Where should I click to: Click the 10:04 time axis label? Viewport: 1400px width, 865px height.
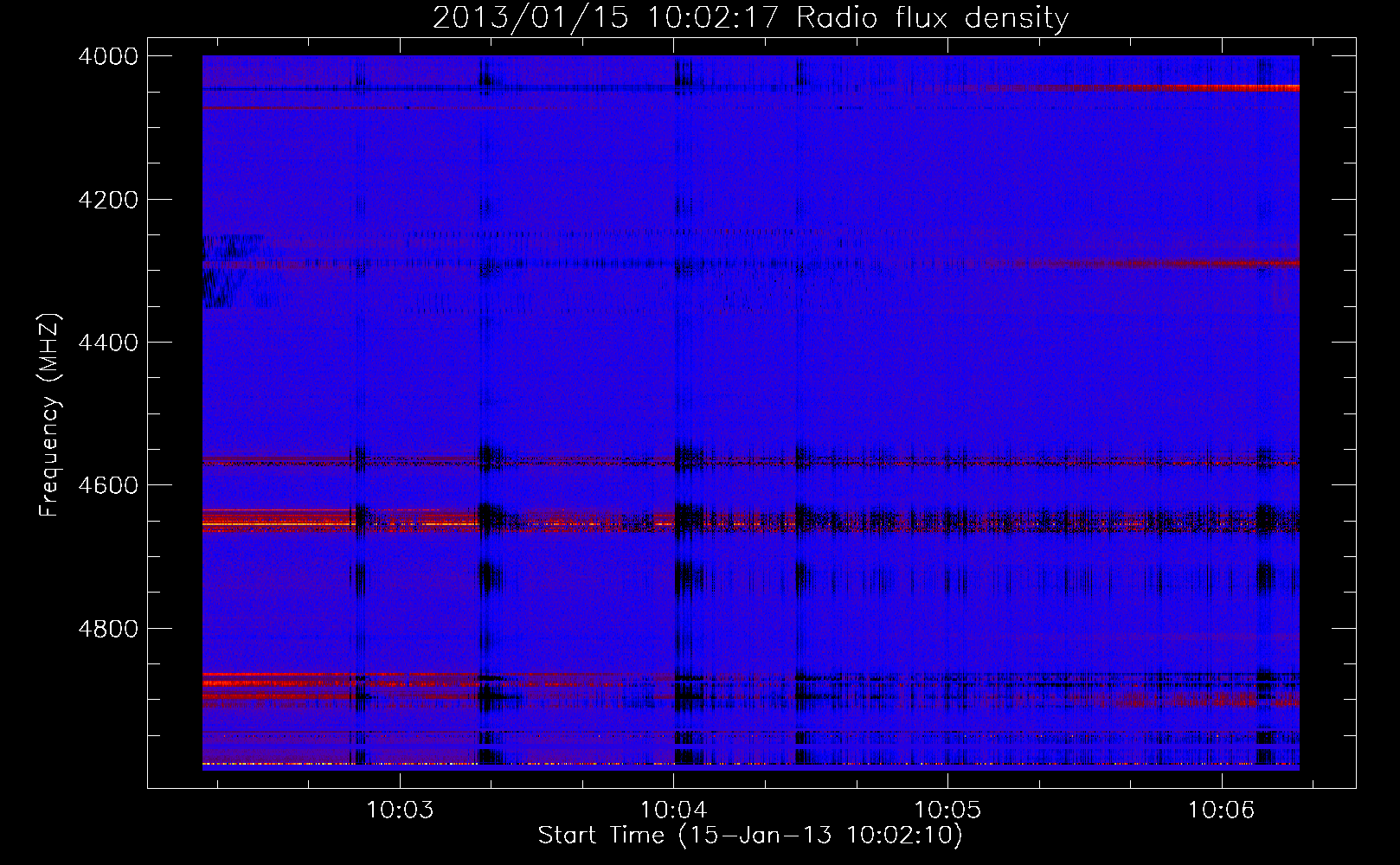coord(673,810)
